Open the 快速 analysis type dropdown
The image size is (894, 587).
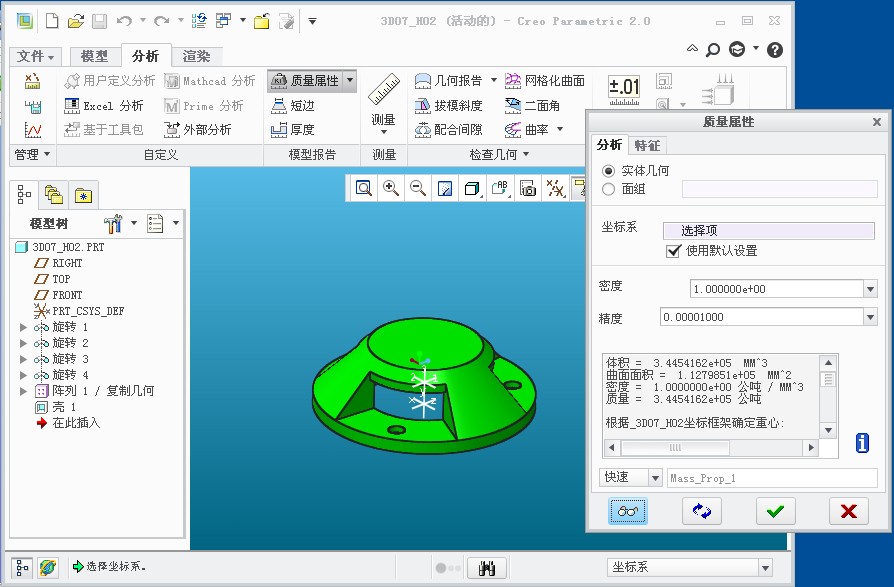click(654, 478)
